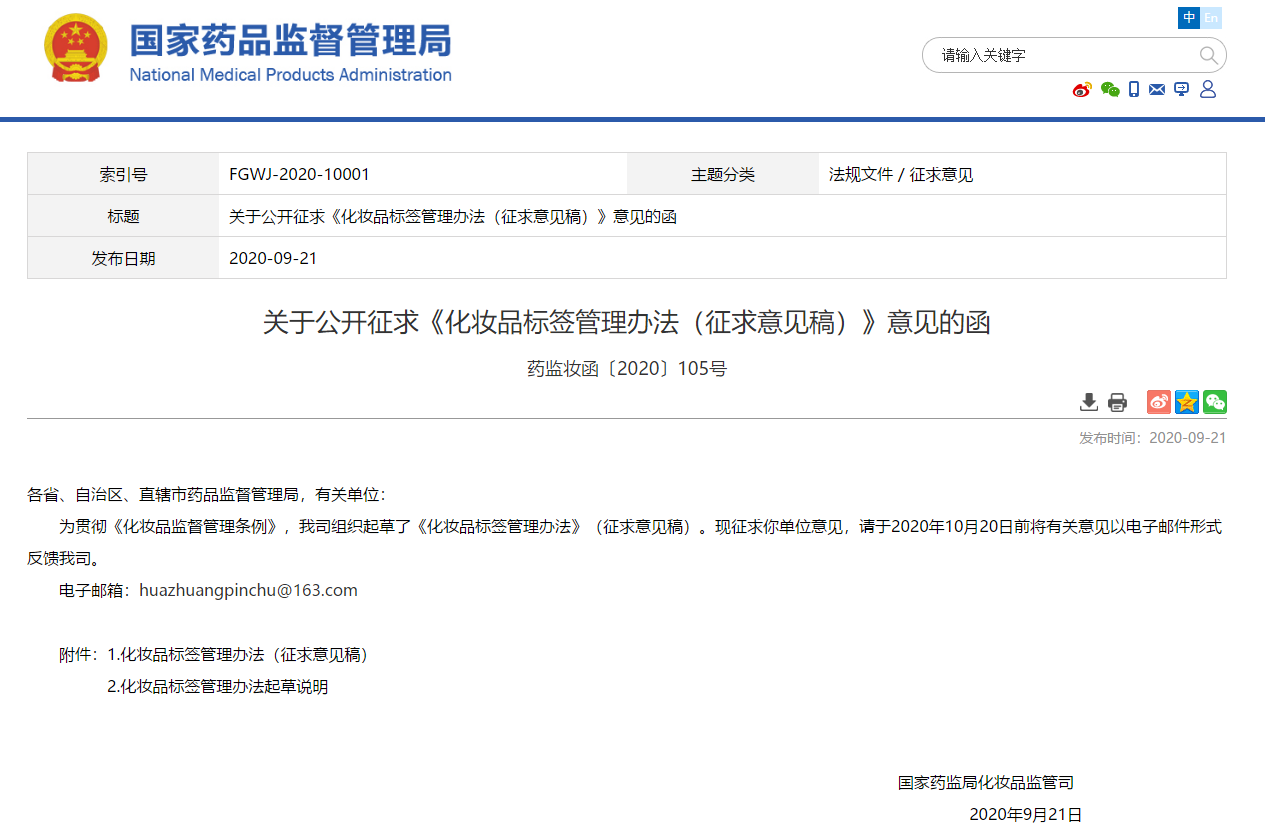Click the huazhuangpinchu@163.com email address
The image size is (1265, 838).
point(248,590)
